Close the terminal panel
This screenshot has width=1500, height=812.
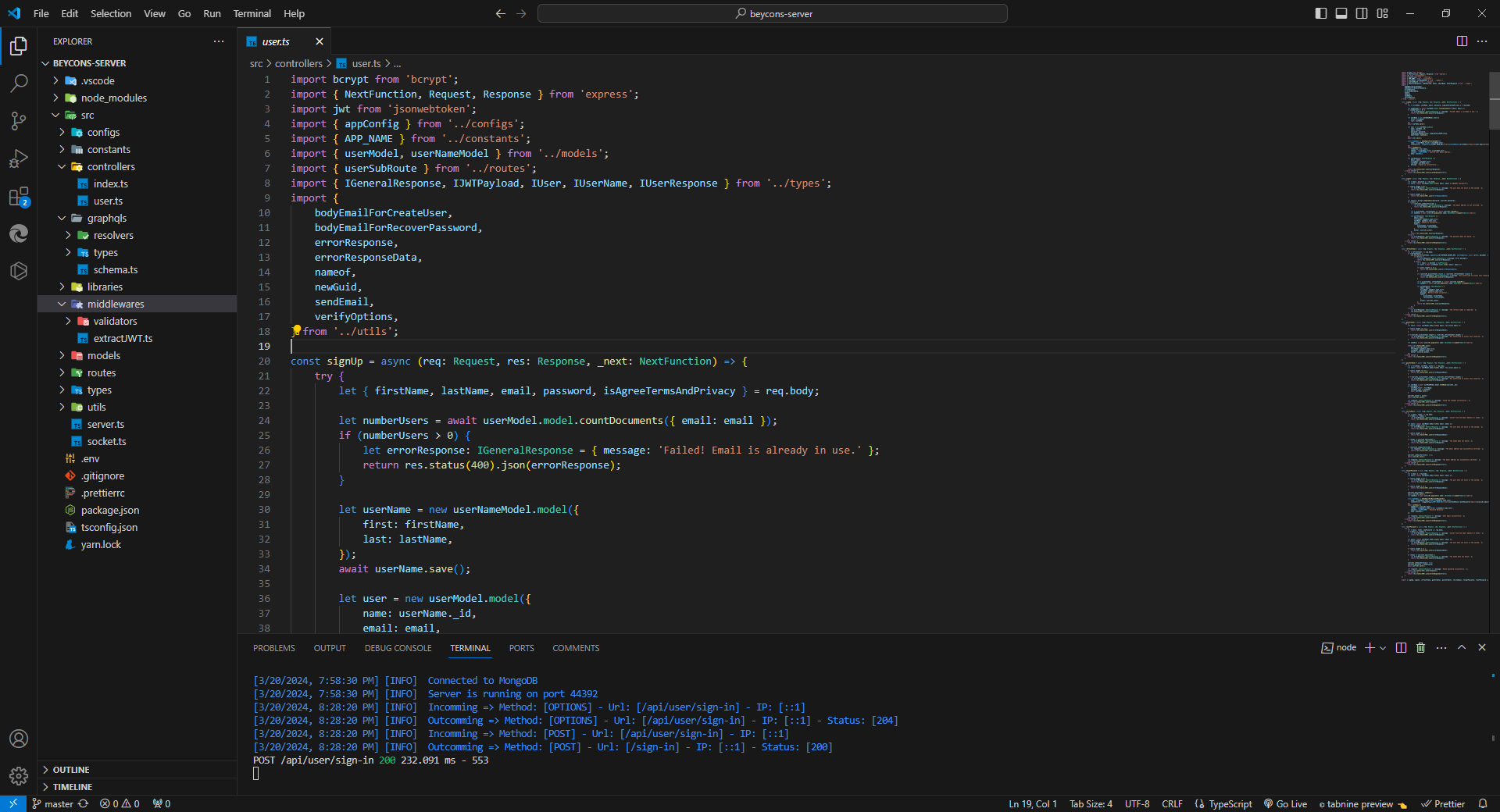1482,648
